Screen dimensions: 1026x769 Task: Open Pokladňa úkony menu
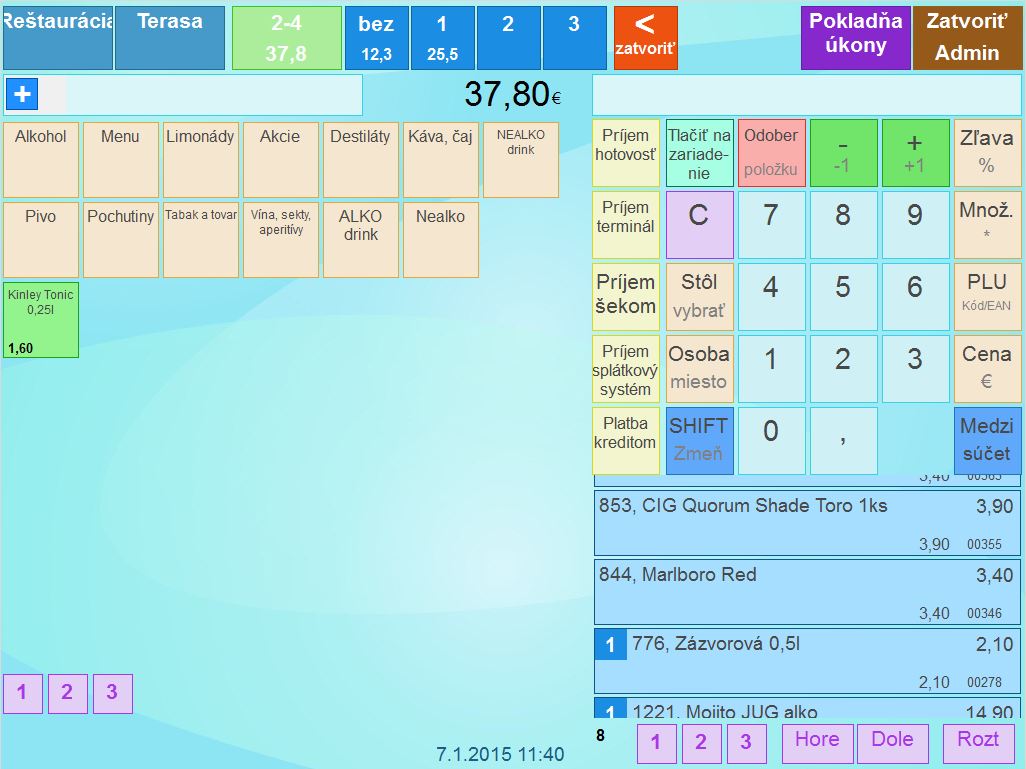click(x=855, y=38)
